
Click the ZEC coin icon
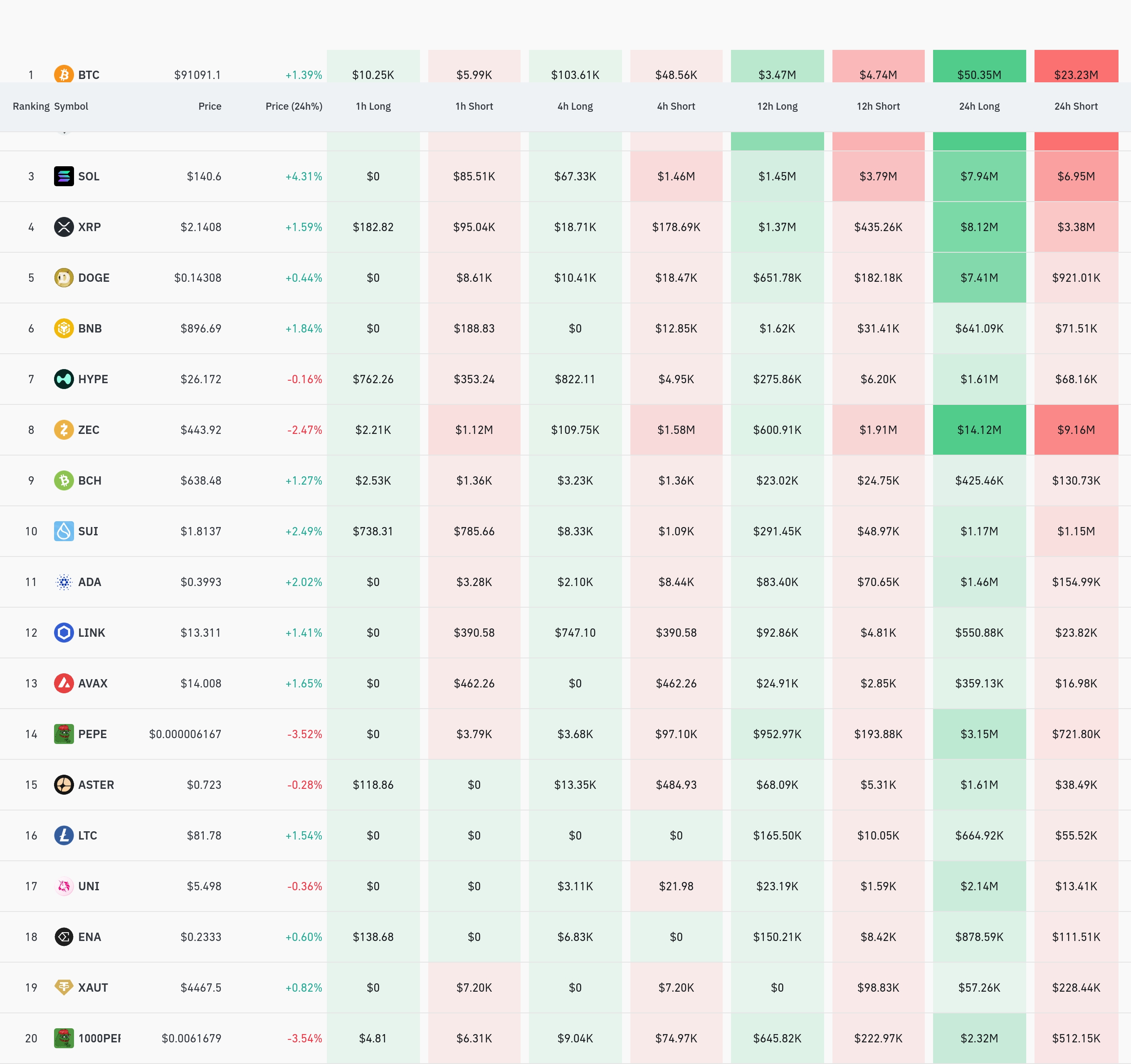(64, 430)
